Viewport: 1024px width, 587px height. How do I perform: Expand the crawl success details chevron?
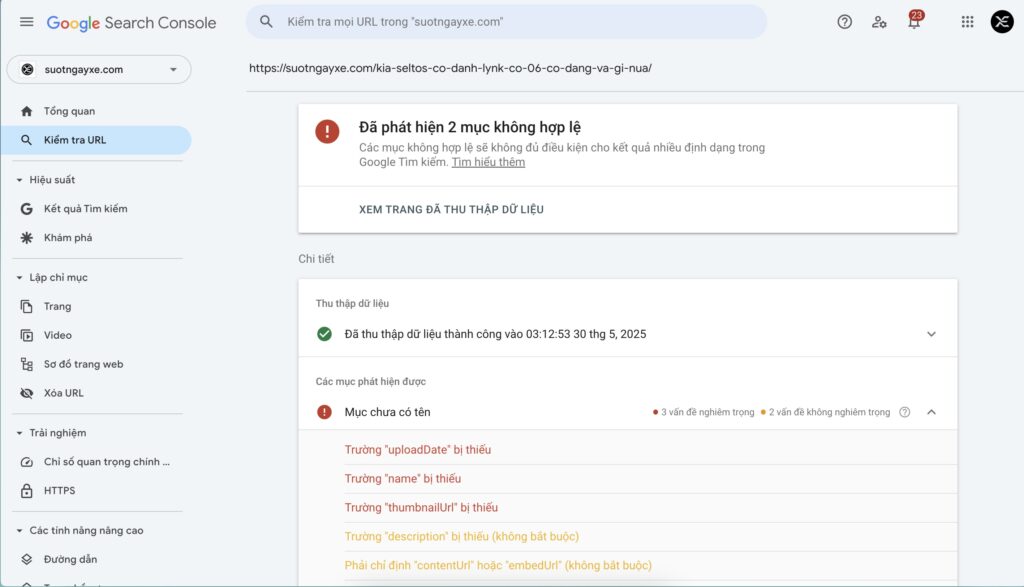tap(931, 334)
